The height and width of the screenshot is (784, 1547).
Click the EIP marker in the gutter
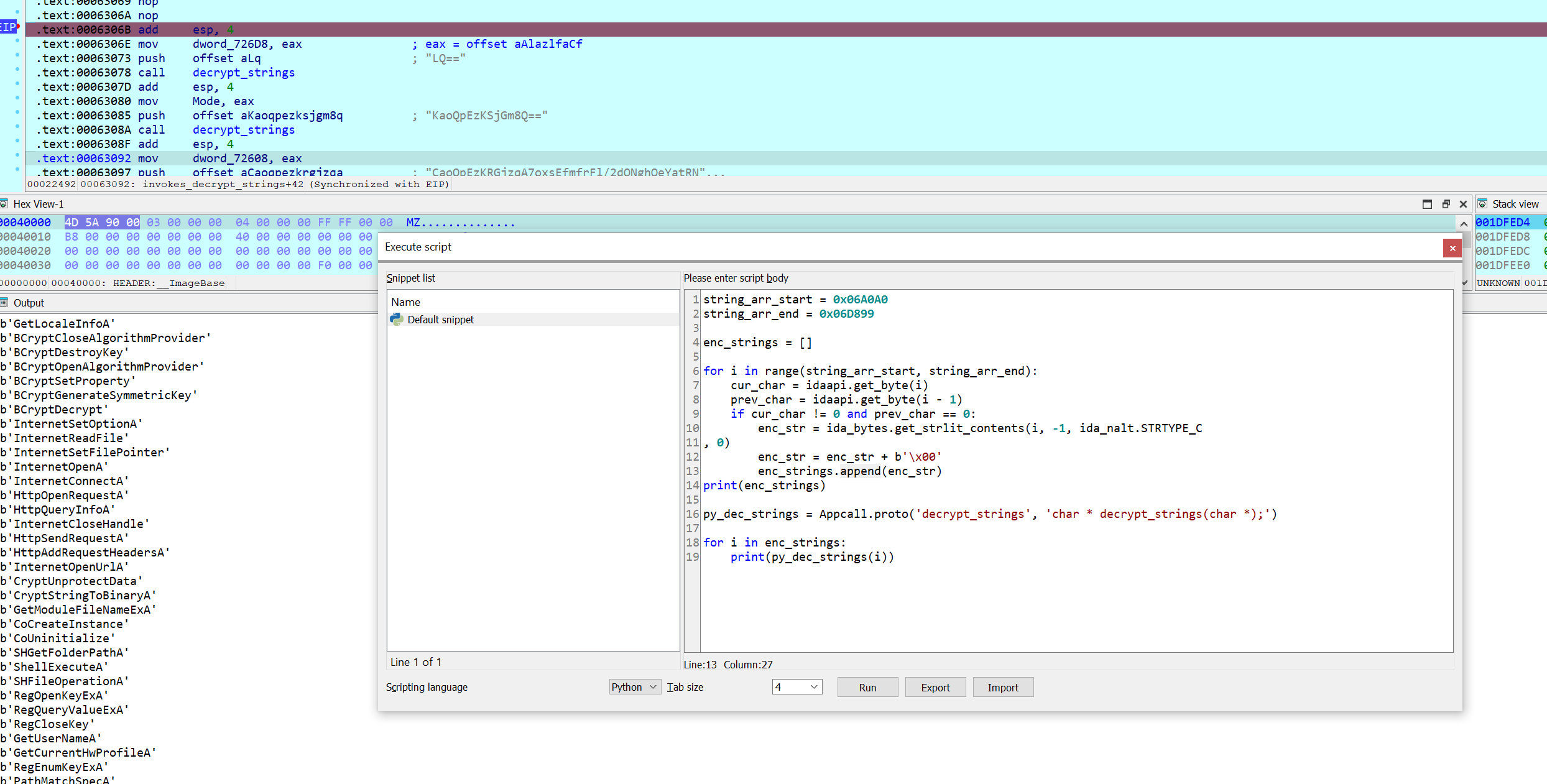tap(9, 27)
